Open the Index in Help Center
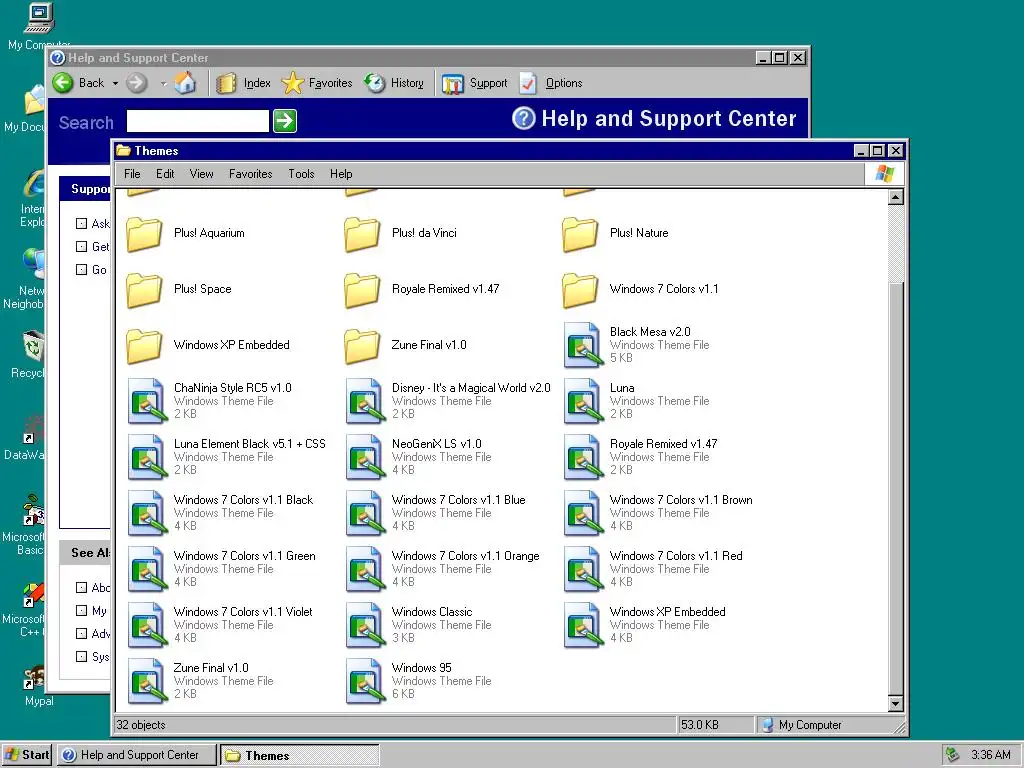 (243, 83)
